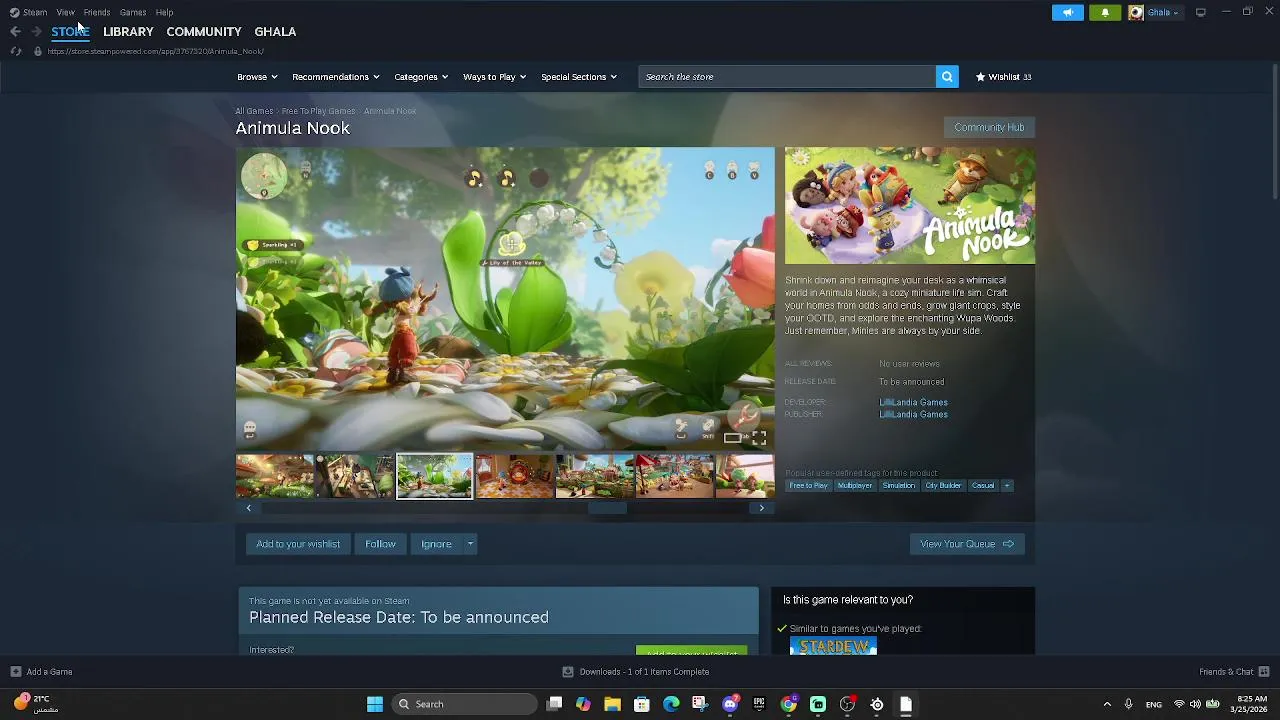Click Add to your wishlist
The height and width of the screenshot is (720, 1280).
coord(298,544)
